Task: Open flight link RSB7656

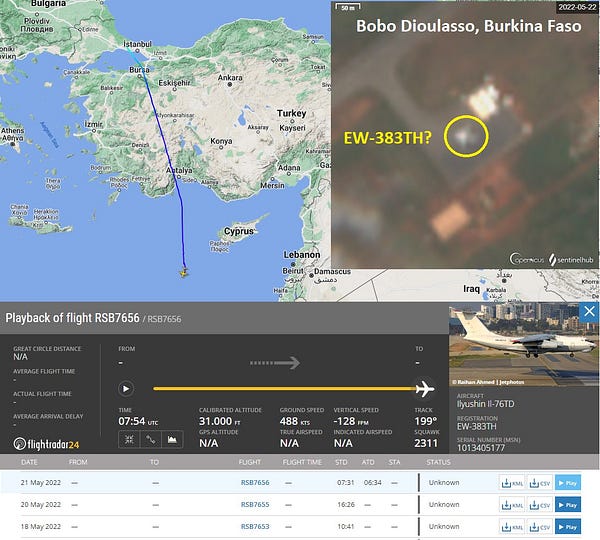Action: click(x=255, y=483)
